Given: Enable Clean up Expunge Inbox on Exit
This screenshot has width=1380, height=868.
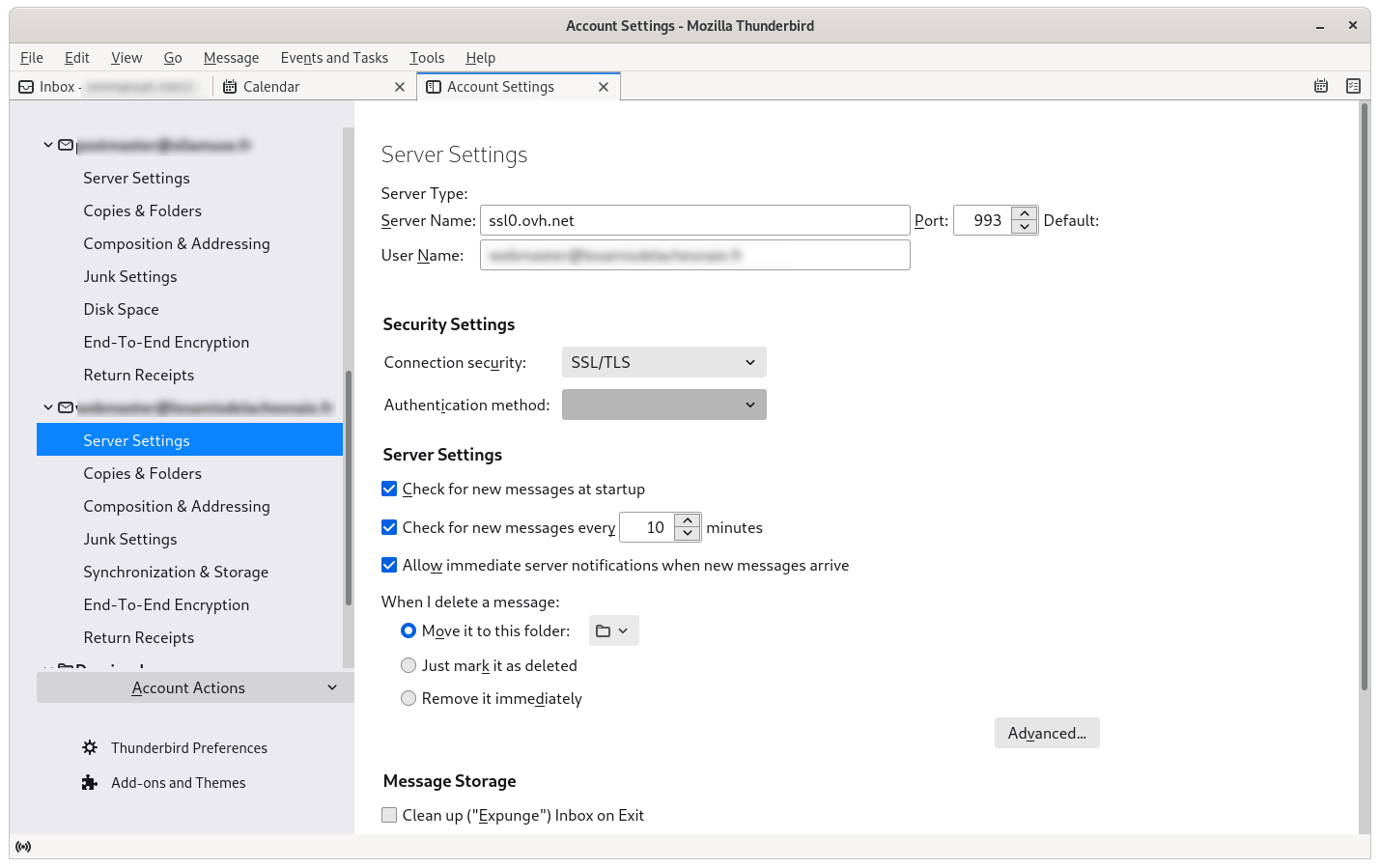Looking at the screenshot, I should click(x=389, y=815).
